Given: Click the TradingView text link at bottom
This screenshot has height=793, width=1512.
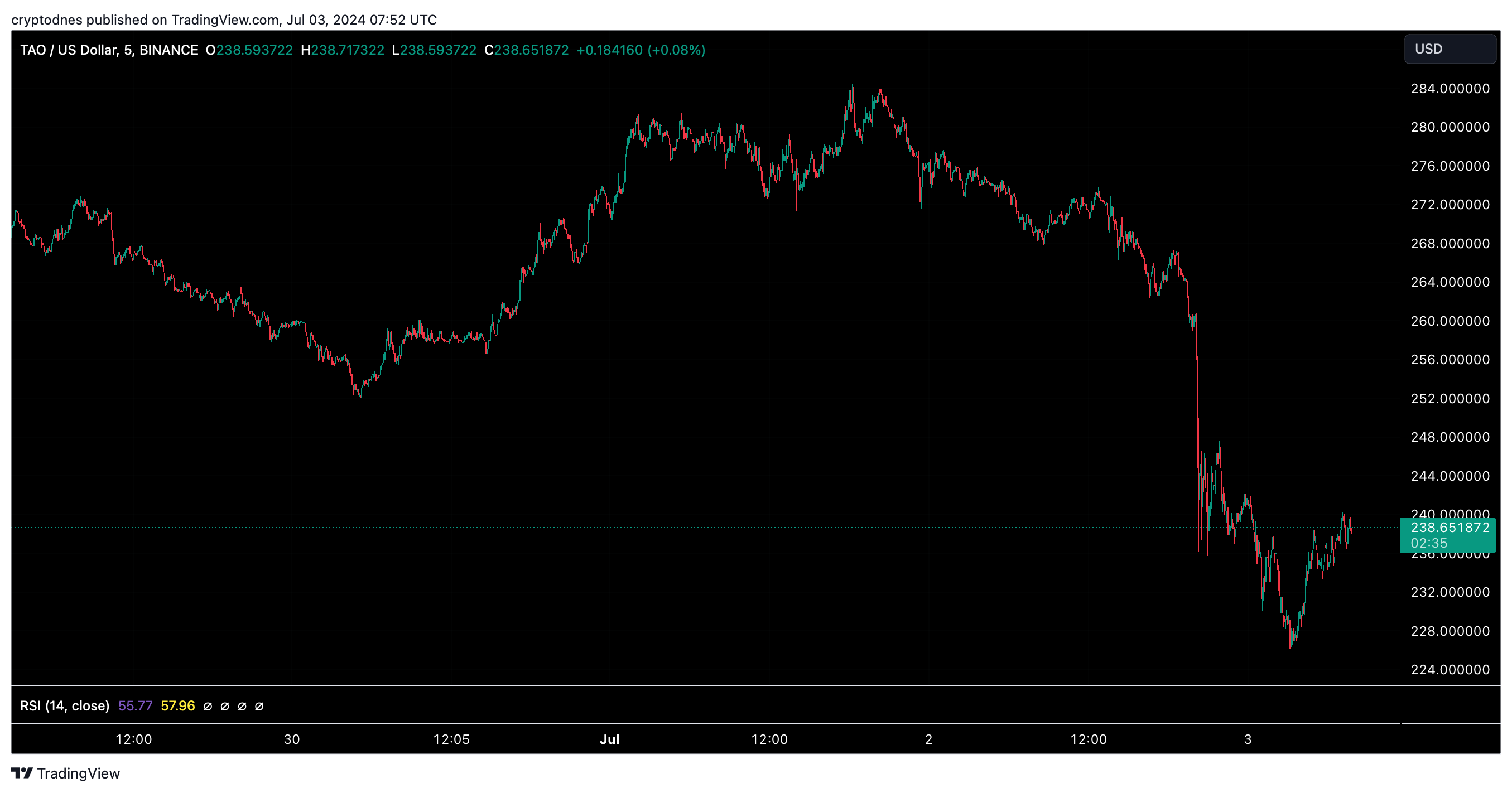Looking at the screenshot, I should 78,773.
